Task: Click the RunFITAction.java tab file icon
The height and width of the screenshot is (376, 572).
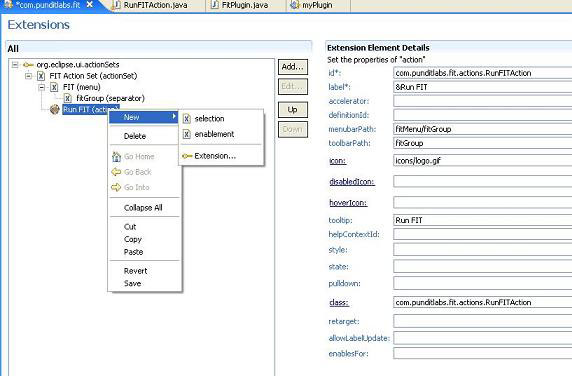Action: [x=116, y=5]
